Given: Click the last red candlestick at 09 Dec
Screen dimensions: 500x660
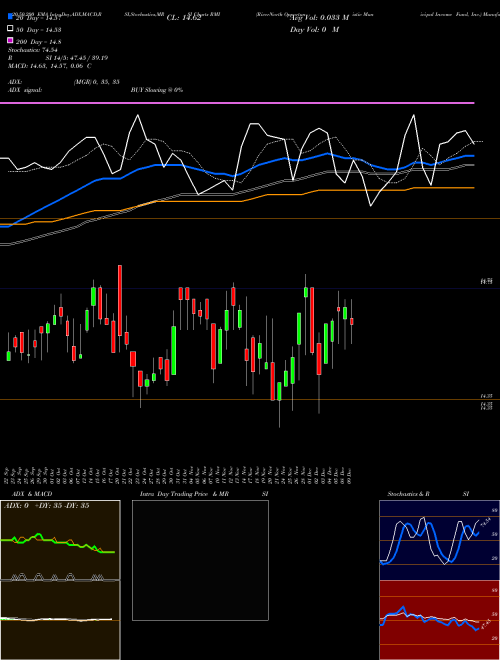Looking at the screenshot, I should click(x=351, y=322).
